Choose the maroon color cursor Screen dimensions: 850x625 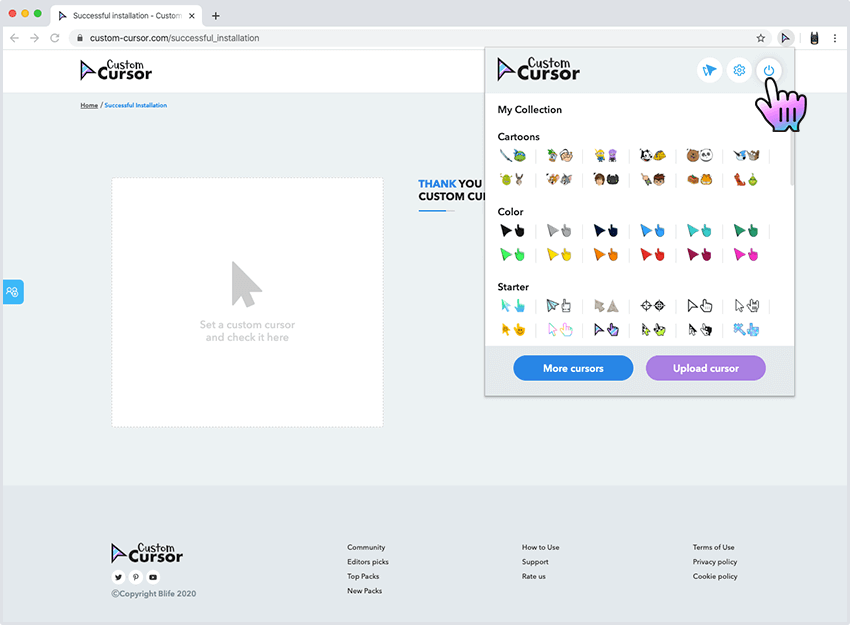tap(699, 255)
